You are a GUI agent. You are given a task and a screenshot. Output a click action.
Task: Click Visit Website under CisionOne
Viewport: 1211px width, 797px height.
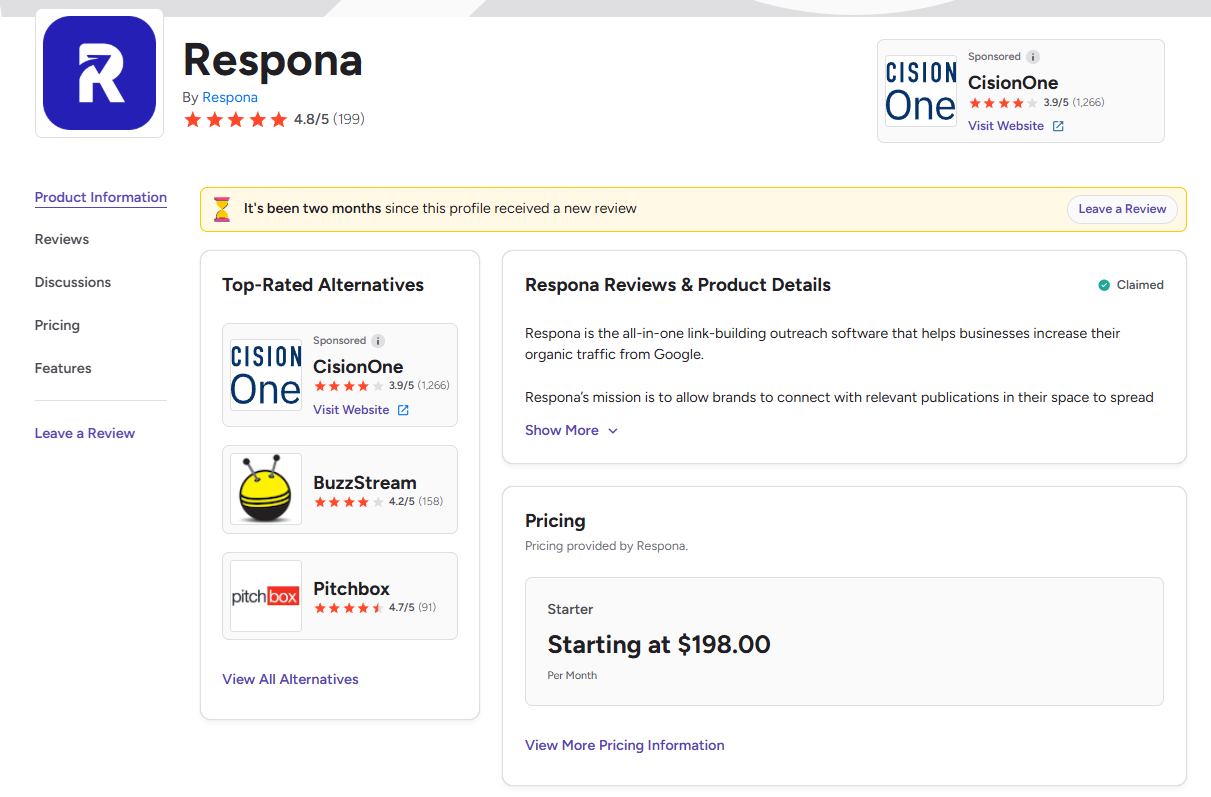tap(1005, 126)
